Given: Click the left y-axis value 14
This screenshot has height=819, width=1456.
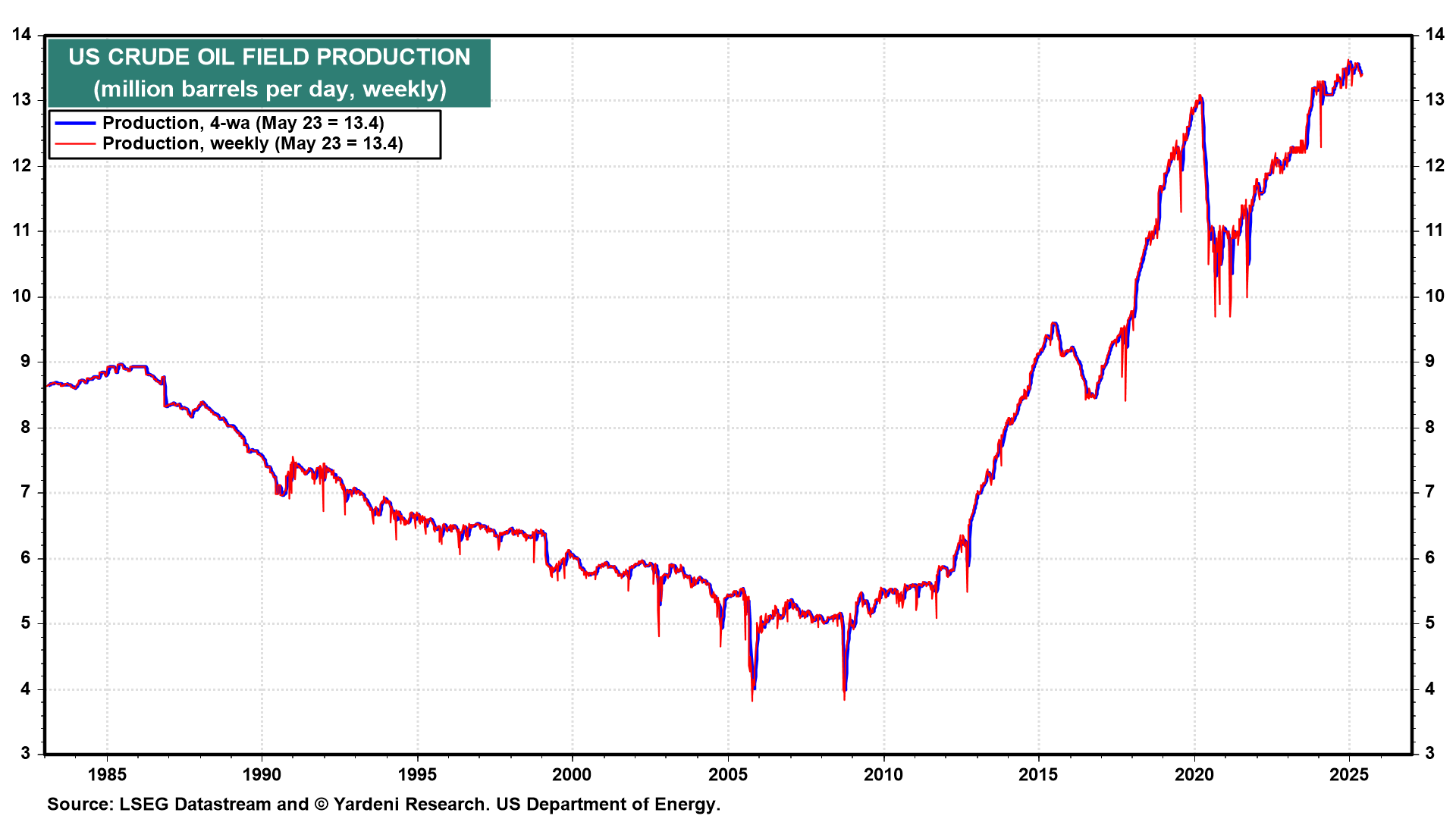Looking at the screenshot, I should click(22, 34).
